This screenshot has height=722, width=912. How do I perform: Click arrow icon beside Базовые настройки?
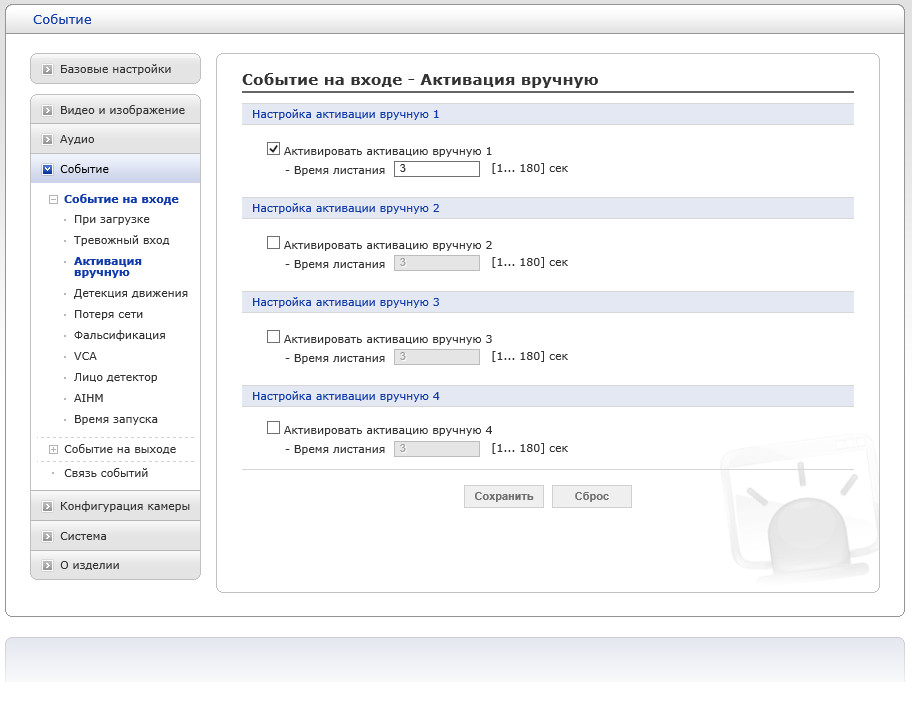(47, 70)
